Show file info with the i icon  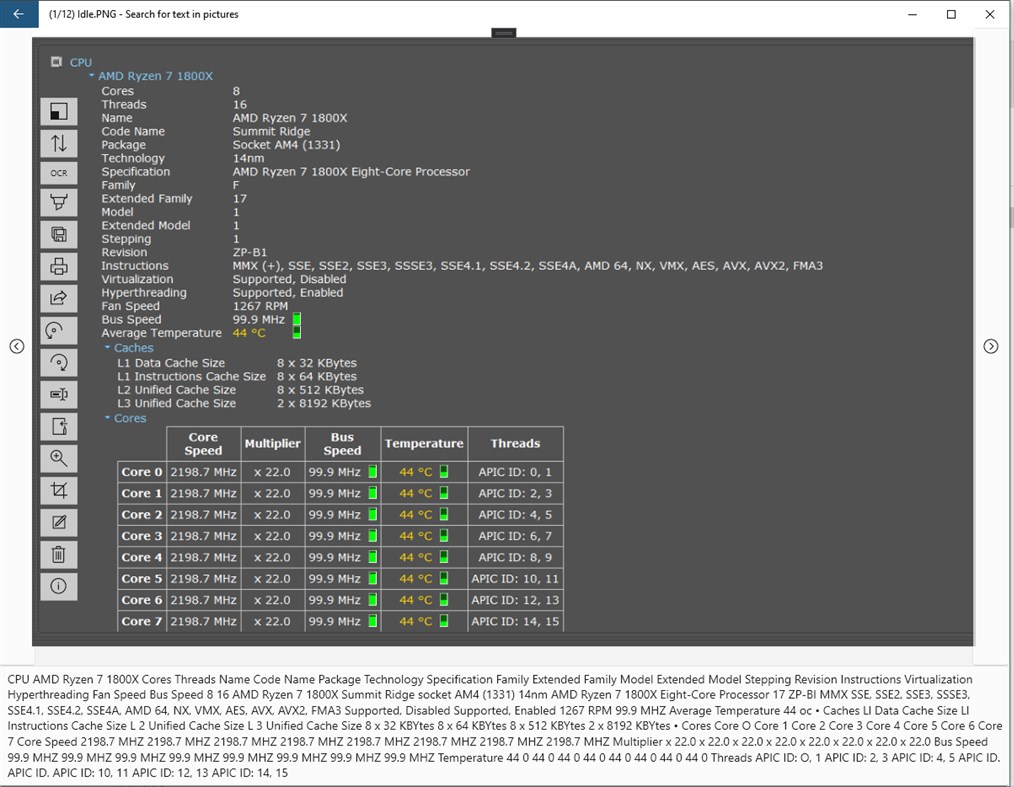click(59, 586)
